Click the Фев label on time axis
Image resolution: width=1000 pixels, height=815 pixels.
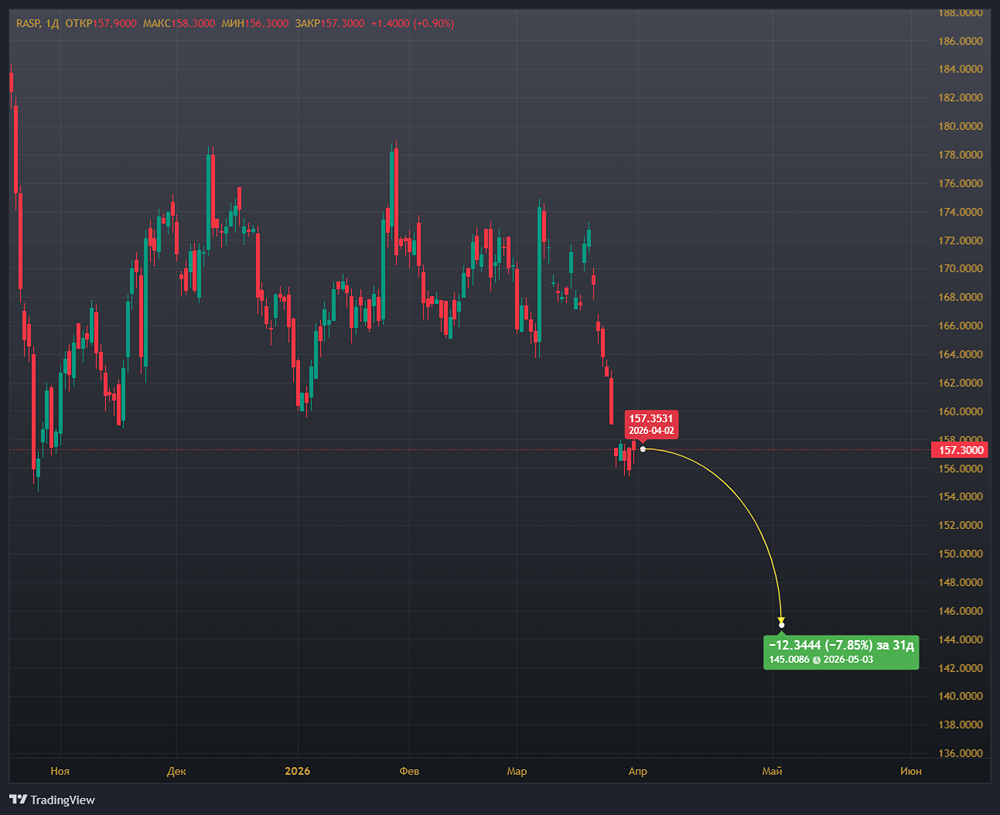tap(409, 771)
